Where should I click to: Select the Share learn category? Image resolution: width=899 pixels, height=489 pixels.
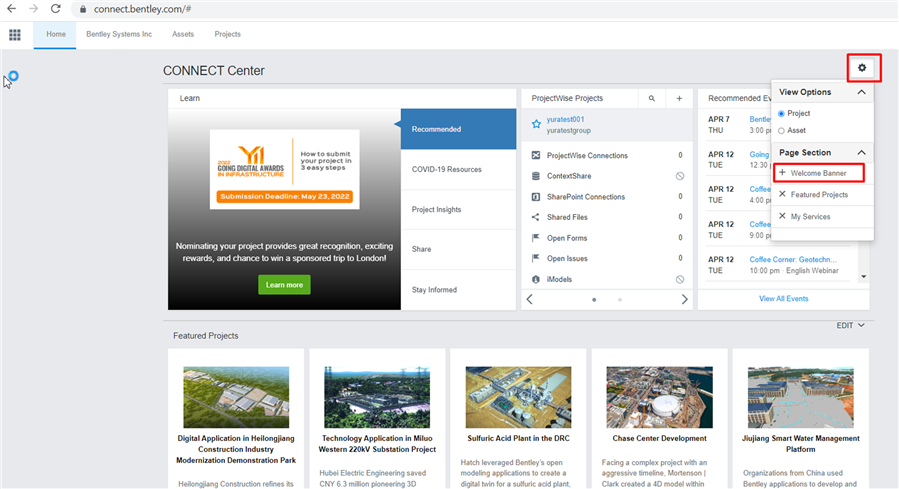tap(458, 249)
